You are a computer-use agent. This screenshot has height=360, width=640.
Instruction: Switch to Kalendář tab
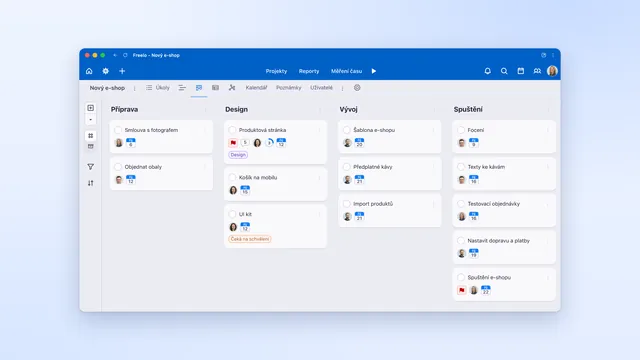[256, 88]
